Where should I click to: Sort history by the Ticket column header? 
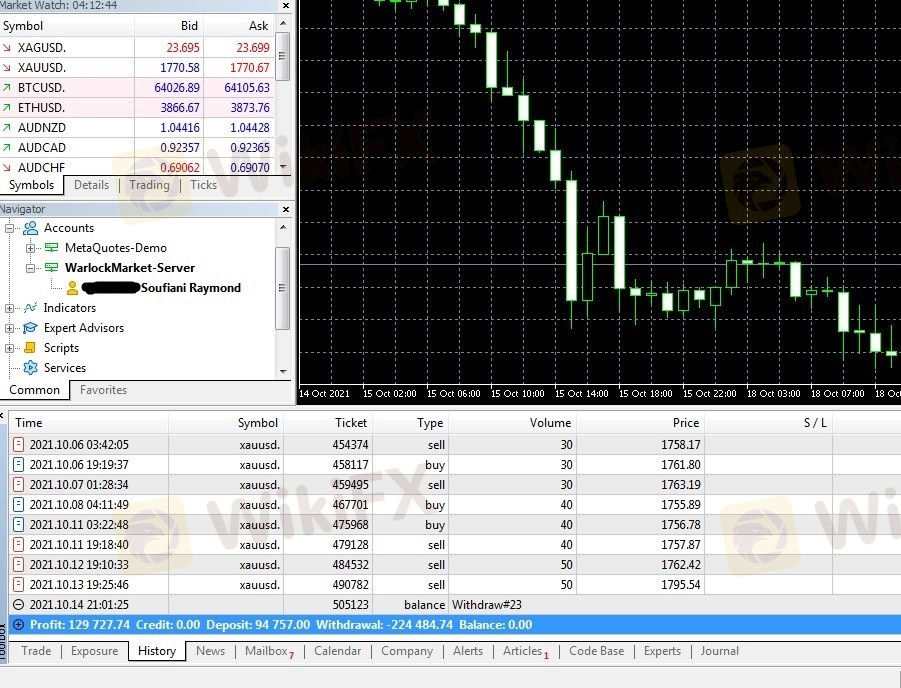(351, 423)
